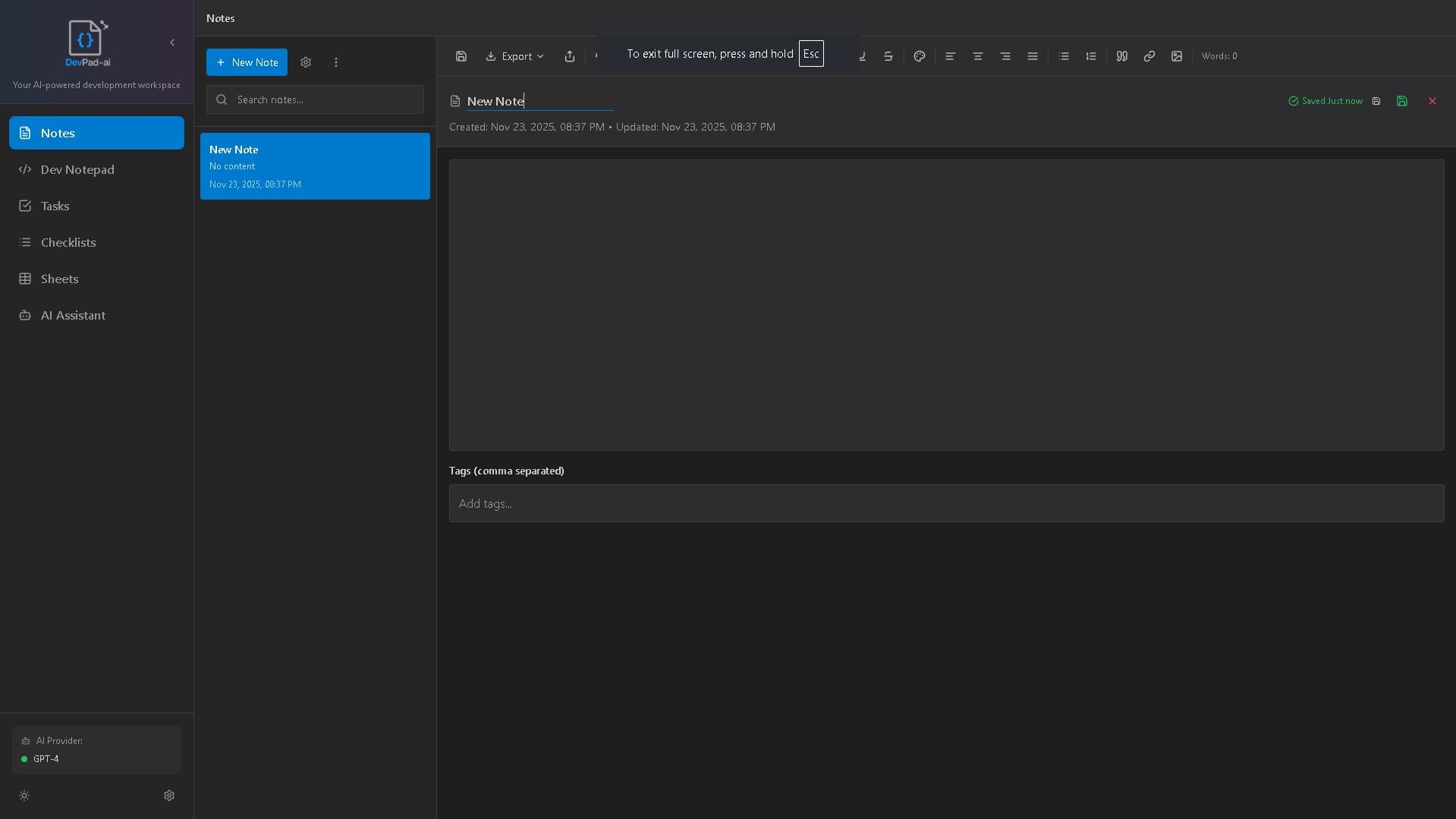This screenshot has width=1456, height=819.
Task: Select the strikethrough formatting icon
Action: 888,55
